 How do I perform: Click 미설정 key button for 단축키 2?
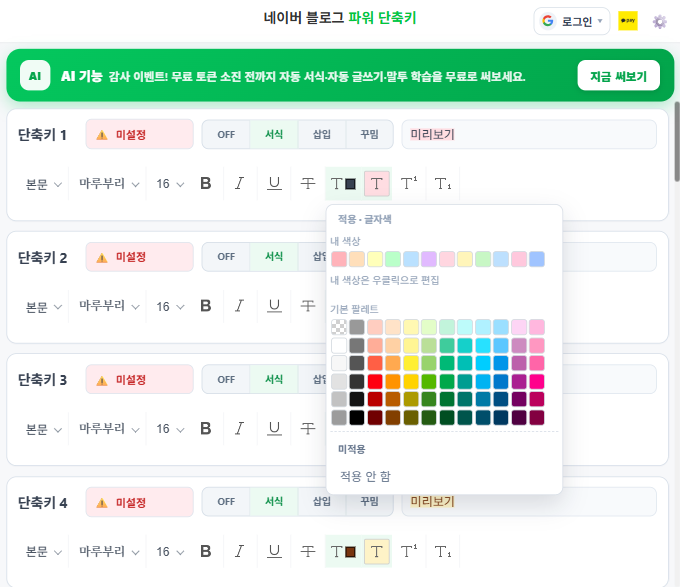click(x=139, y=257)
